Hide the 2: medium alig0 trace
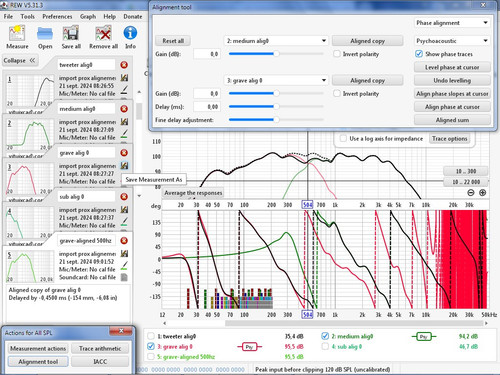 pos(325,336)
